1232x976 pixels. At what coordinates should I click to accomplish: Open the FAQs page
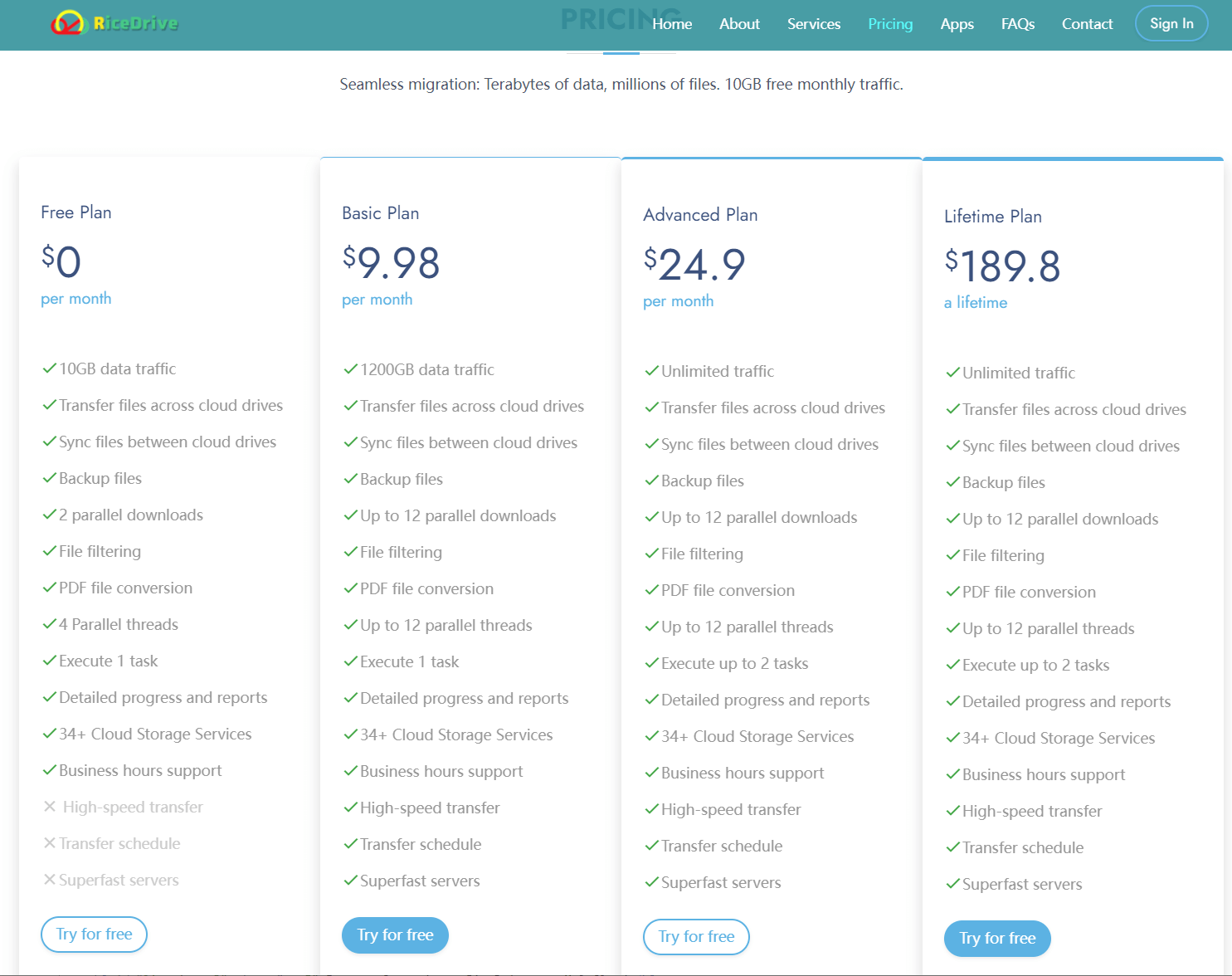[1017, 24]
